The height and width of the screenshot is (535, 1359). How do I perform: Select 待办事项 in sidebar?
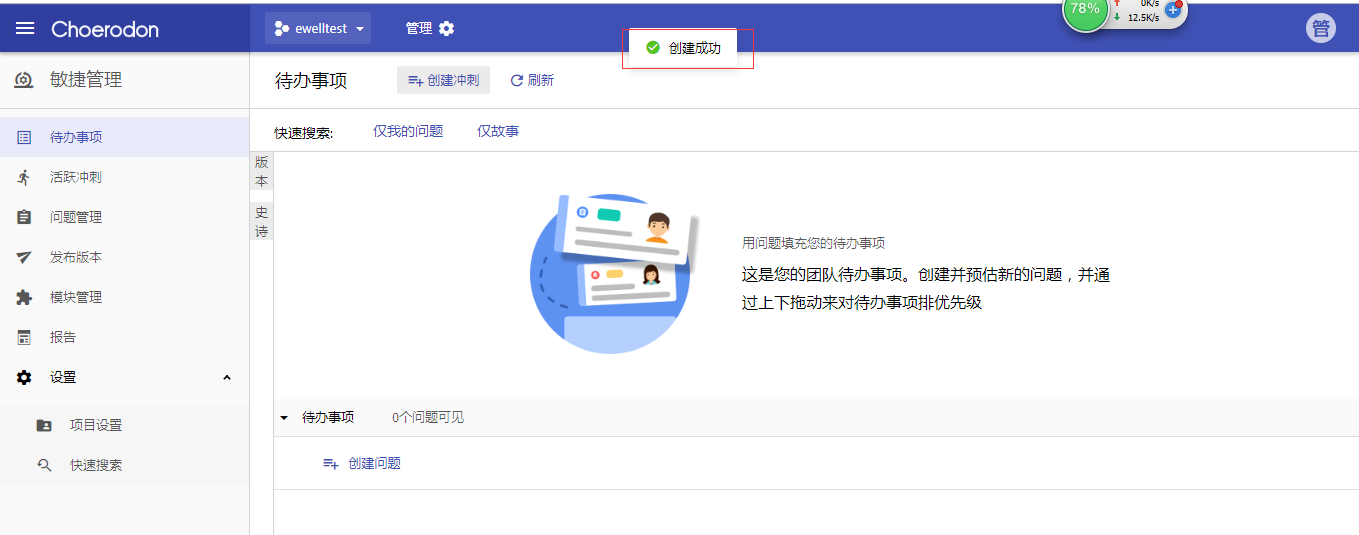pos(125,137)
